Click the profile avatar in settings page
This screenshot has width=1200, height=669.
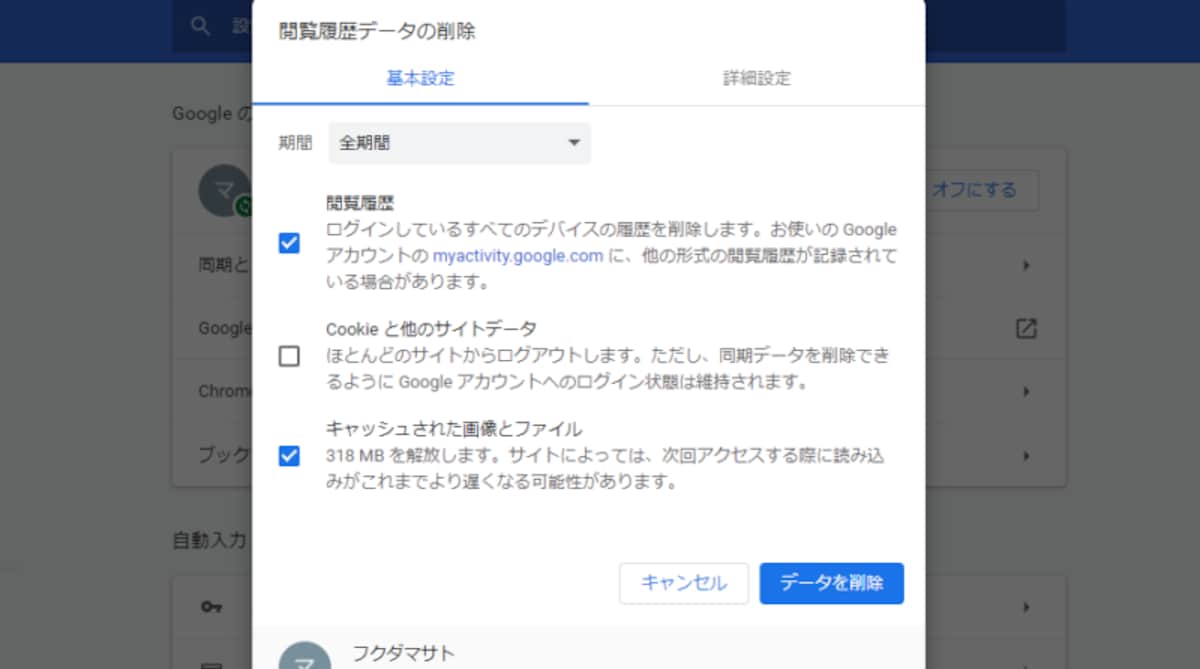(224, 190)
